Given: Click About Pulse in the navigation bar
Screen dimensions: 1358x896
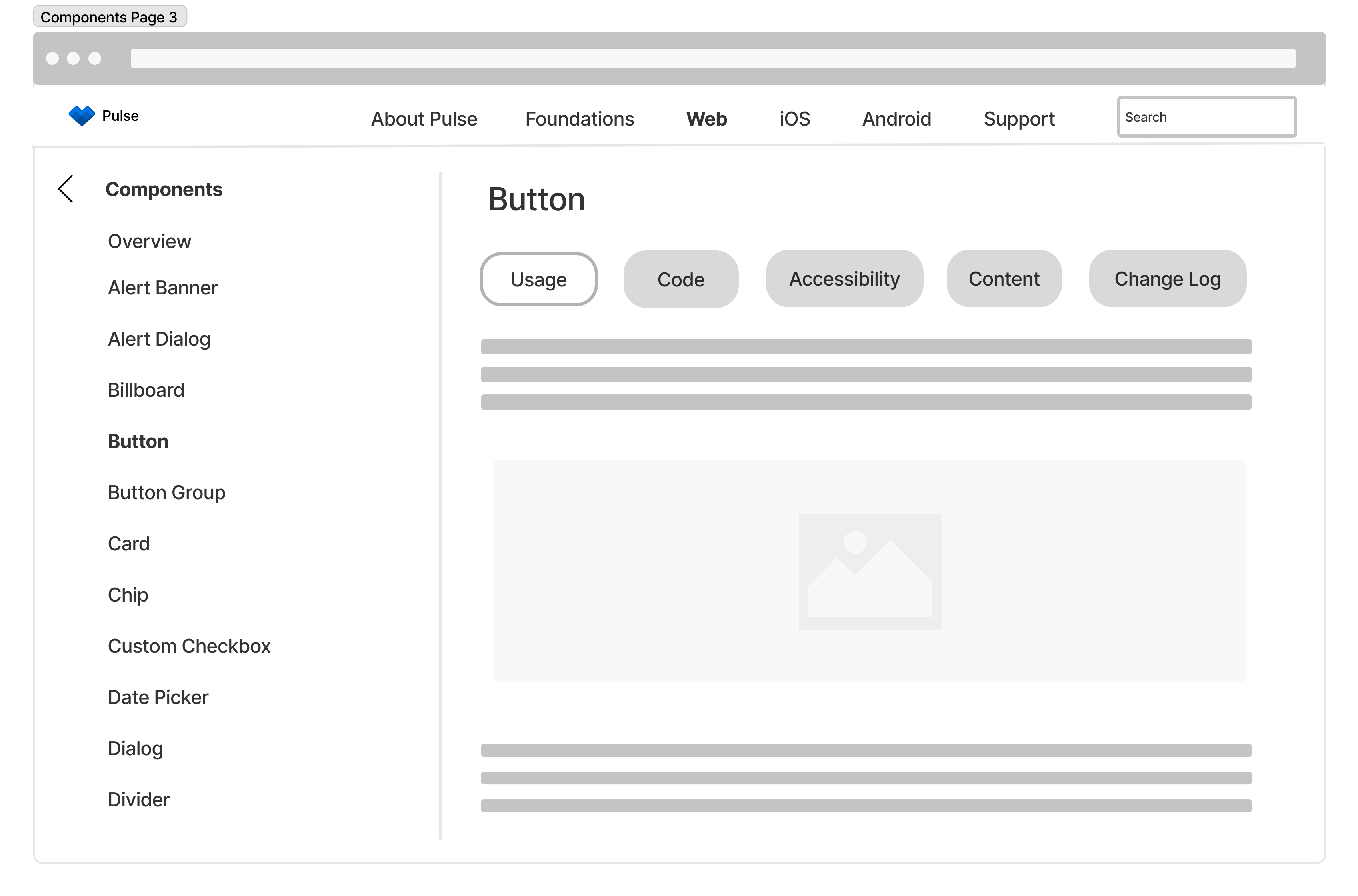Looking at the screenshot, I should coord(424,119).
